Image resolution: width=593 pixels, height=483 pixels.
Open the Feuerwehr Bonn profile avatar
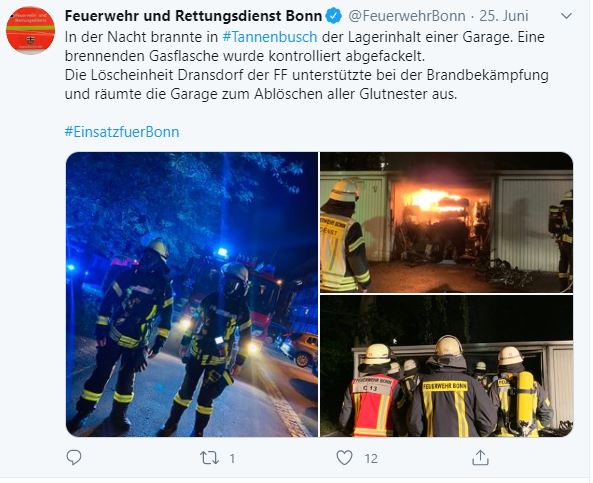pos(30,31)
